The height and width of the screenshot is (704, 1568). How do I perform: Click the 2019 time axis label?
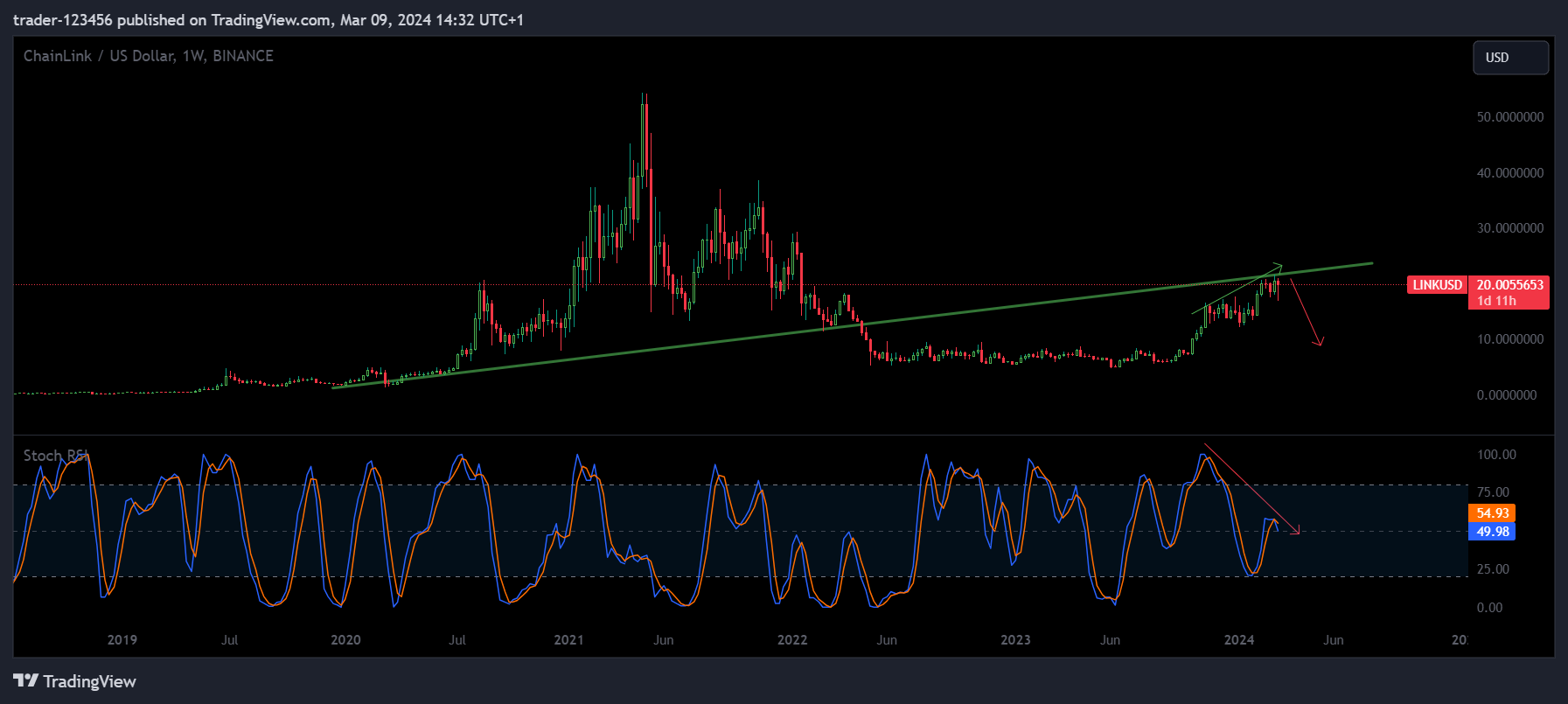[x=122, y=640]
